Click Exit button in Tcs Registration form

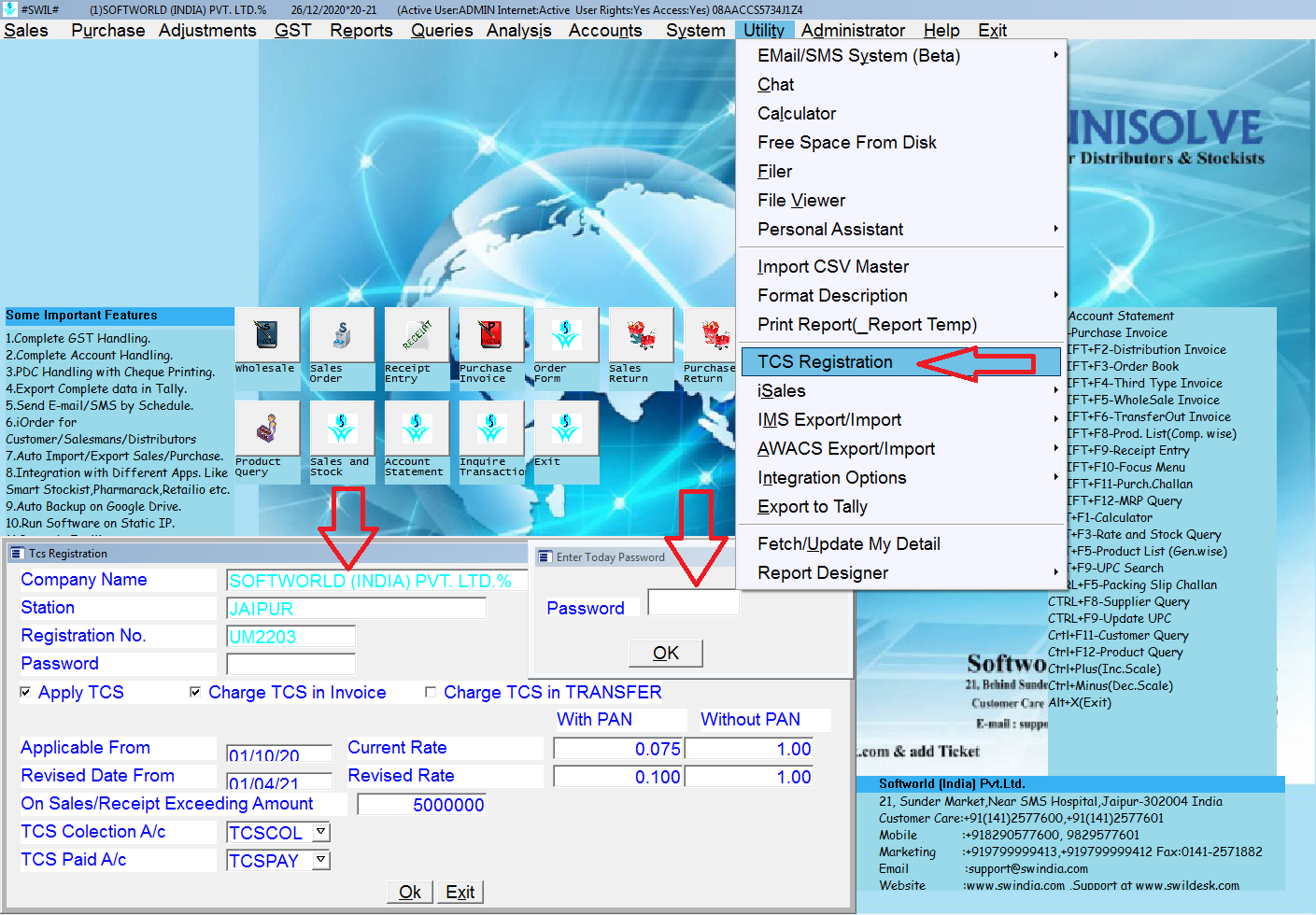coord(460,892)
